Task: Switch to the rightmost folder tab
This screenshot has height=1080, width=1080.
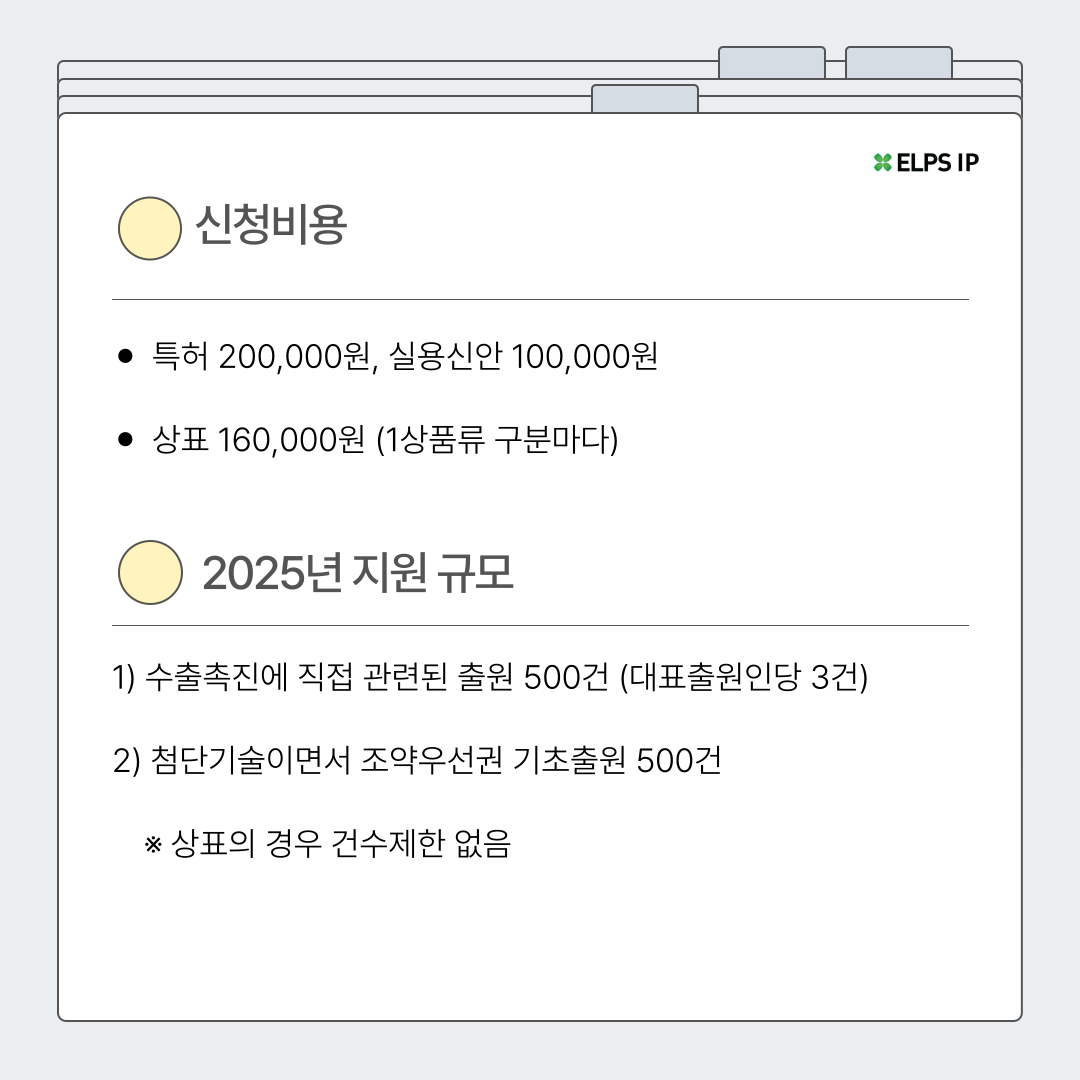Action: tap(898, 62)
